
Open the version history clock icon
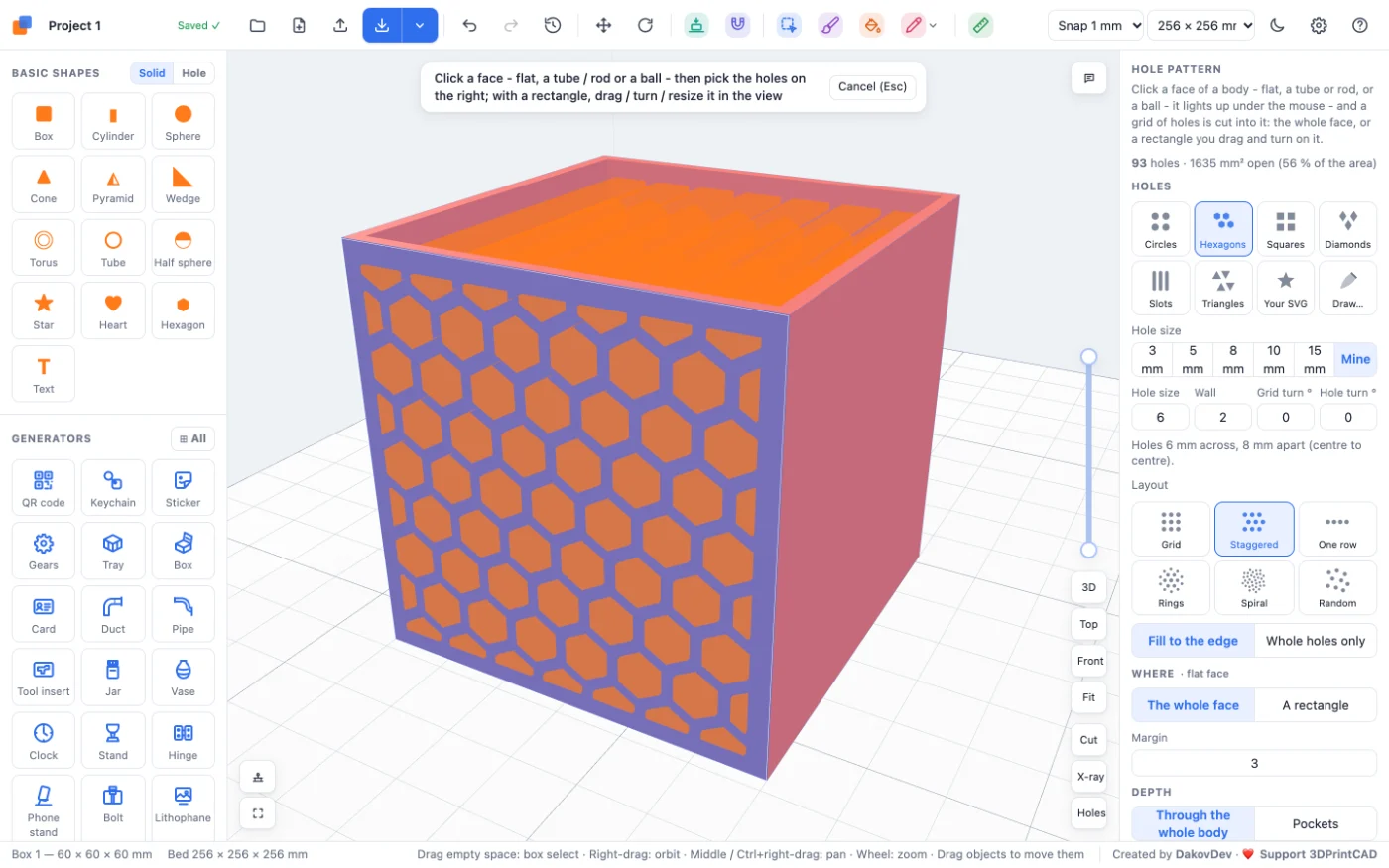coord(553,26)
